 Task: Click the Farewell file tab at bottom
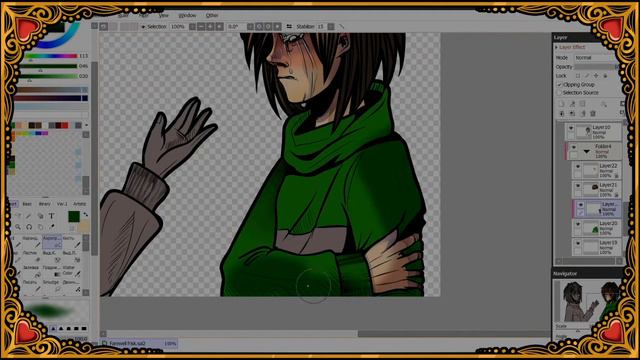[x=139, y=344]
